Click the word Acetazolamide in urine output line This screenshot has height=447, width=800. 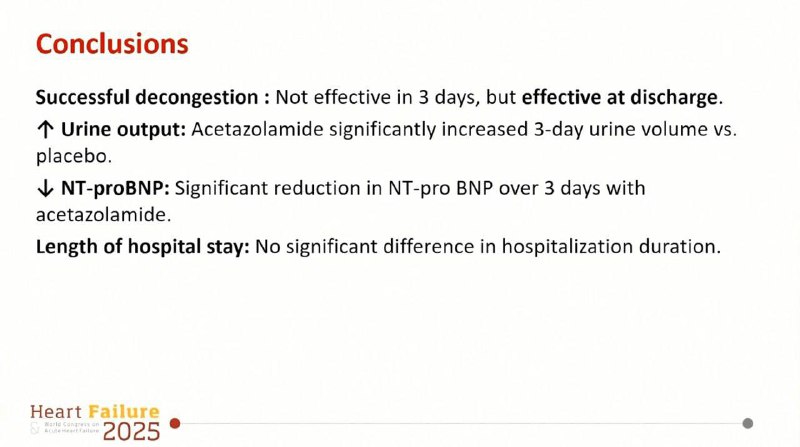click(257, 130)
